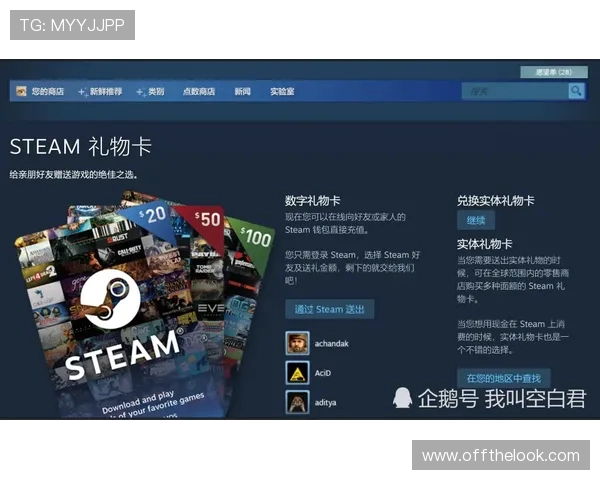Click the search magnifier icon

pyautogui.click(x=576, y=91)
